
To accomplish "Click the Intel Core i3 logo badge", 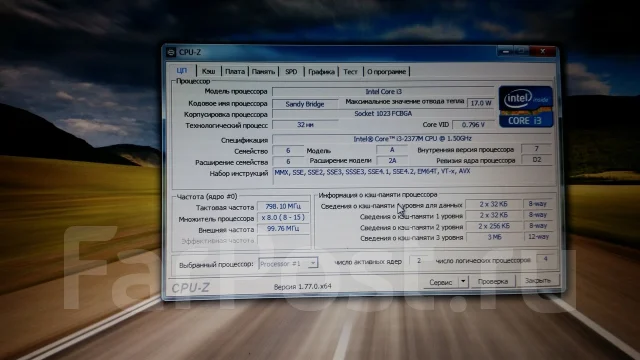I will 526,107.
